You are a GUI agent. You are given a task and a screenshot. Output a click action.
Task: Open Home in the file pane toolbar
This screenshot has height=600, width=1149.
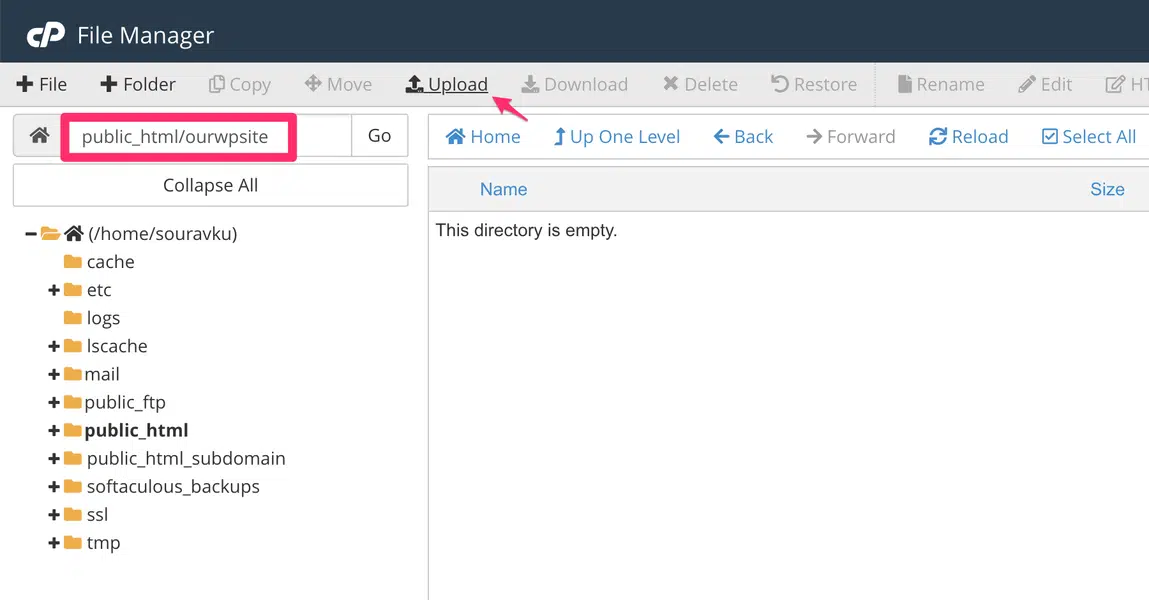click(483, 137)
